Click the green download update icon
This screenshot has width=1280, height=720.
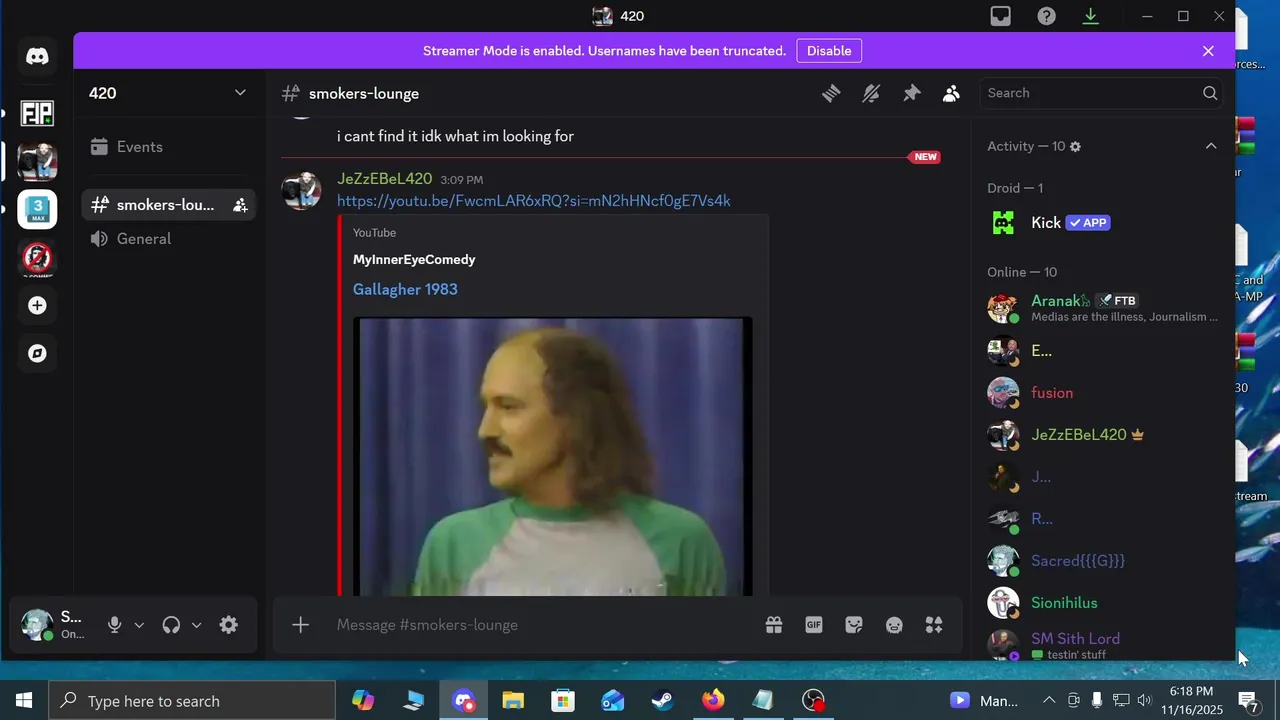coord(1091,16)
